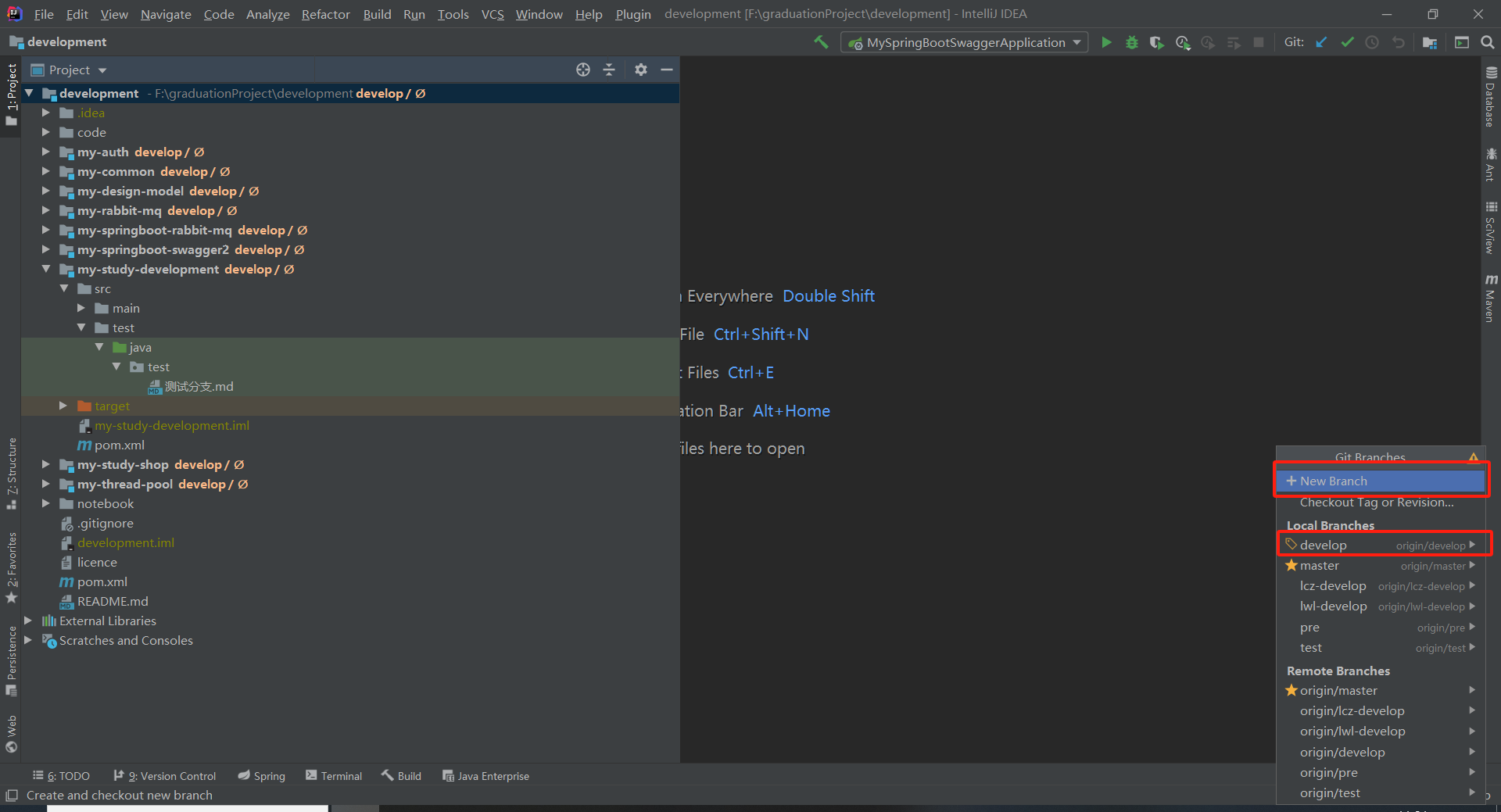This screenshot has height=812, width=1501.
Task: Select the local master branch
Action: pyautogui.click(x=1381, y=565)
